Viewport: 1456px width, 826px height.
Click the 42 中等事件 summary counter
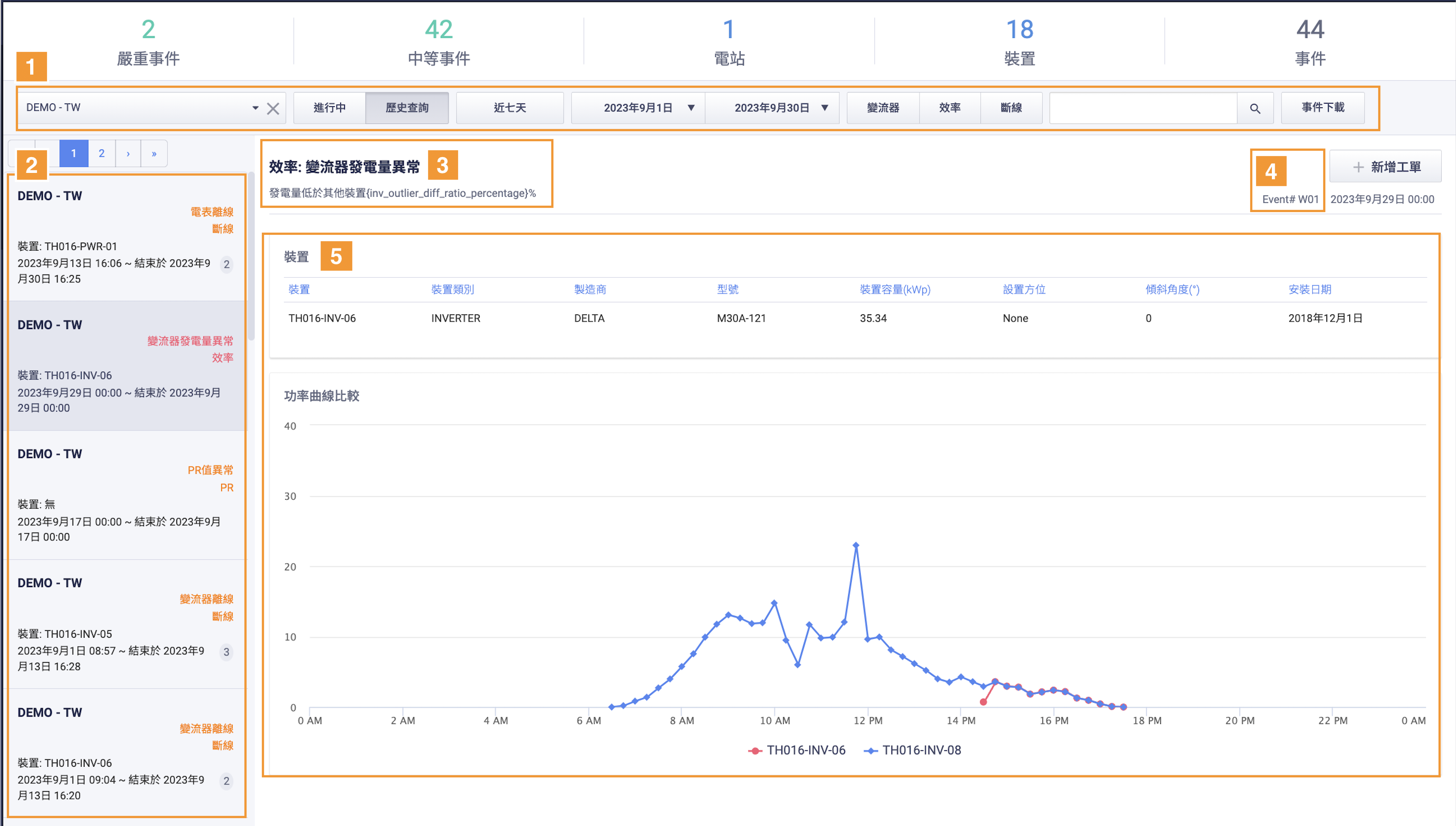coord(439,42)
